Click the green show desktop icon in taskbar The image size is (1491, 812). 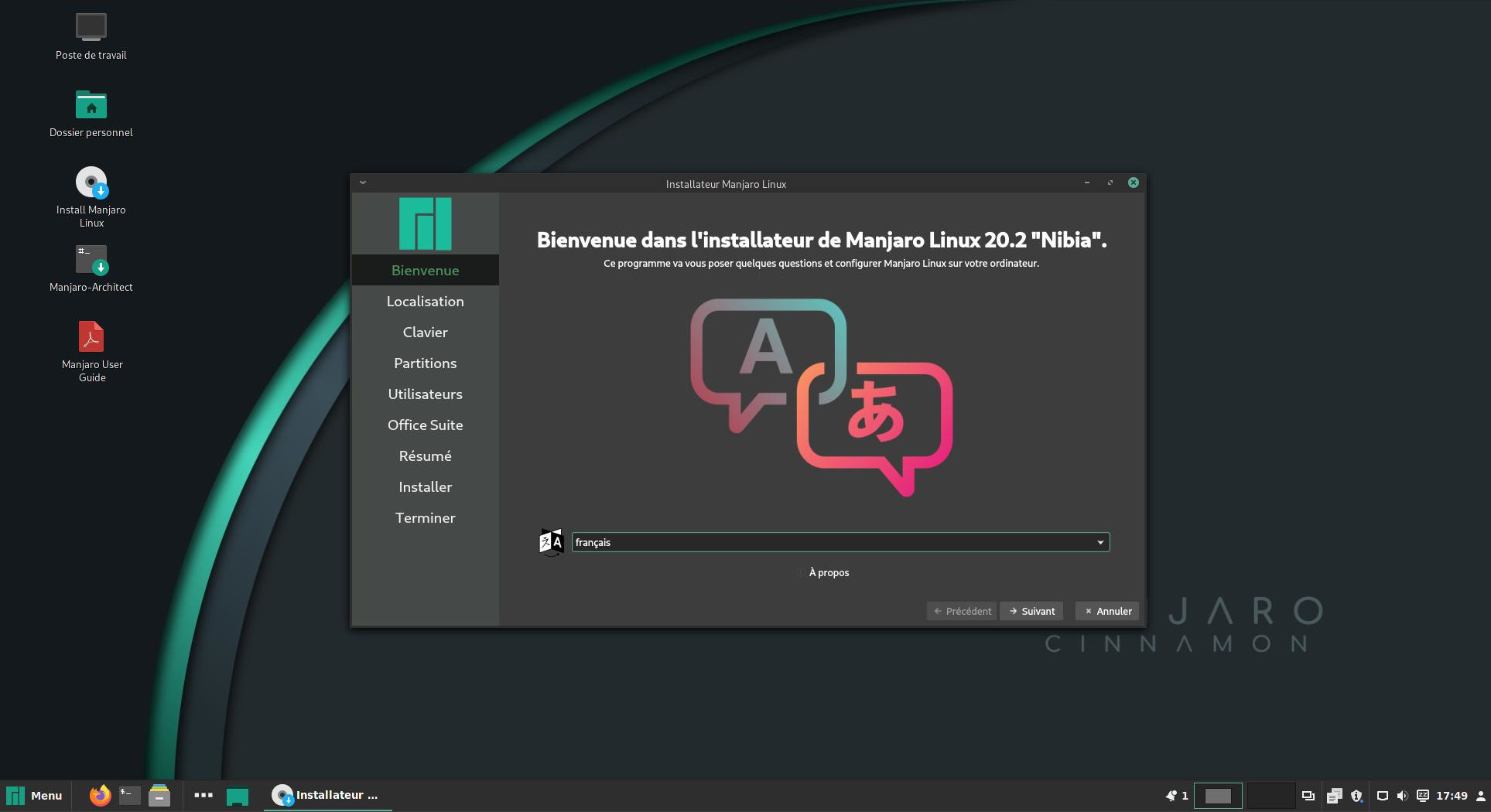[x=238, y=796]
